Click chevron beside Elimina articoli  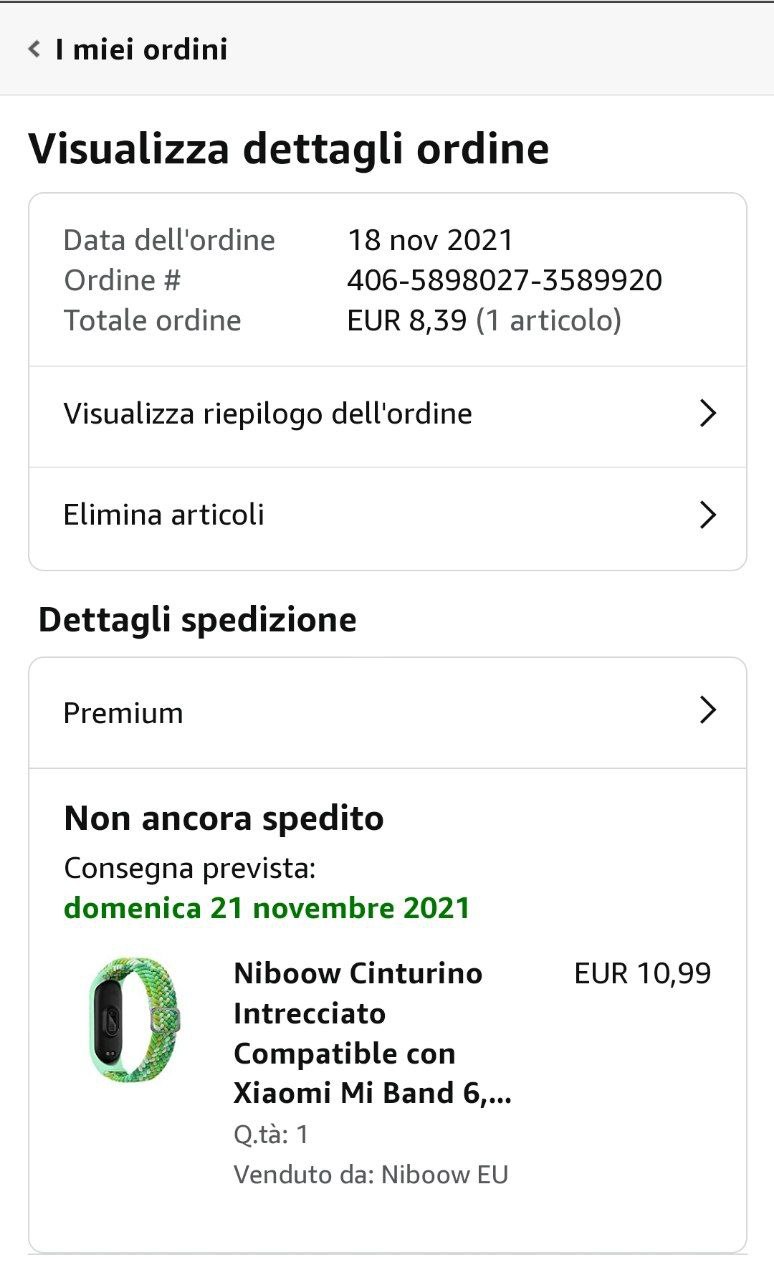(708, 515)
